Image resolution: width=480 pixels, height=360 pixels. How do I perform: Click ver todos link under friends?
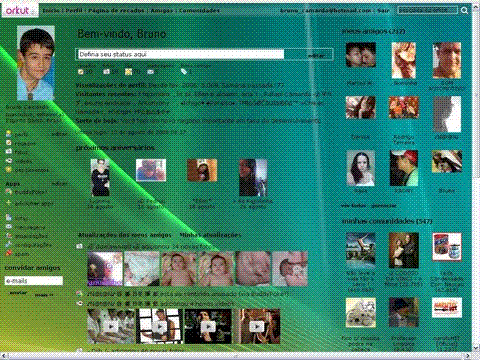[353, 206]
